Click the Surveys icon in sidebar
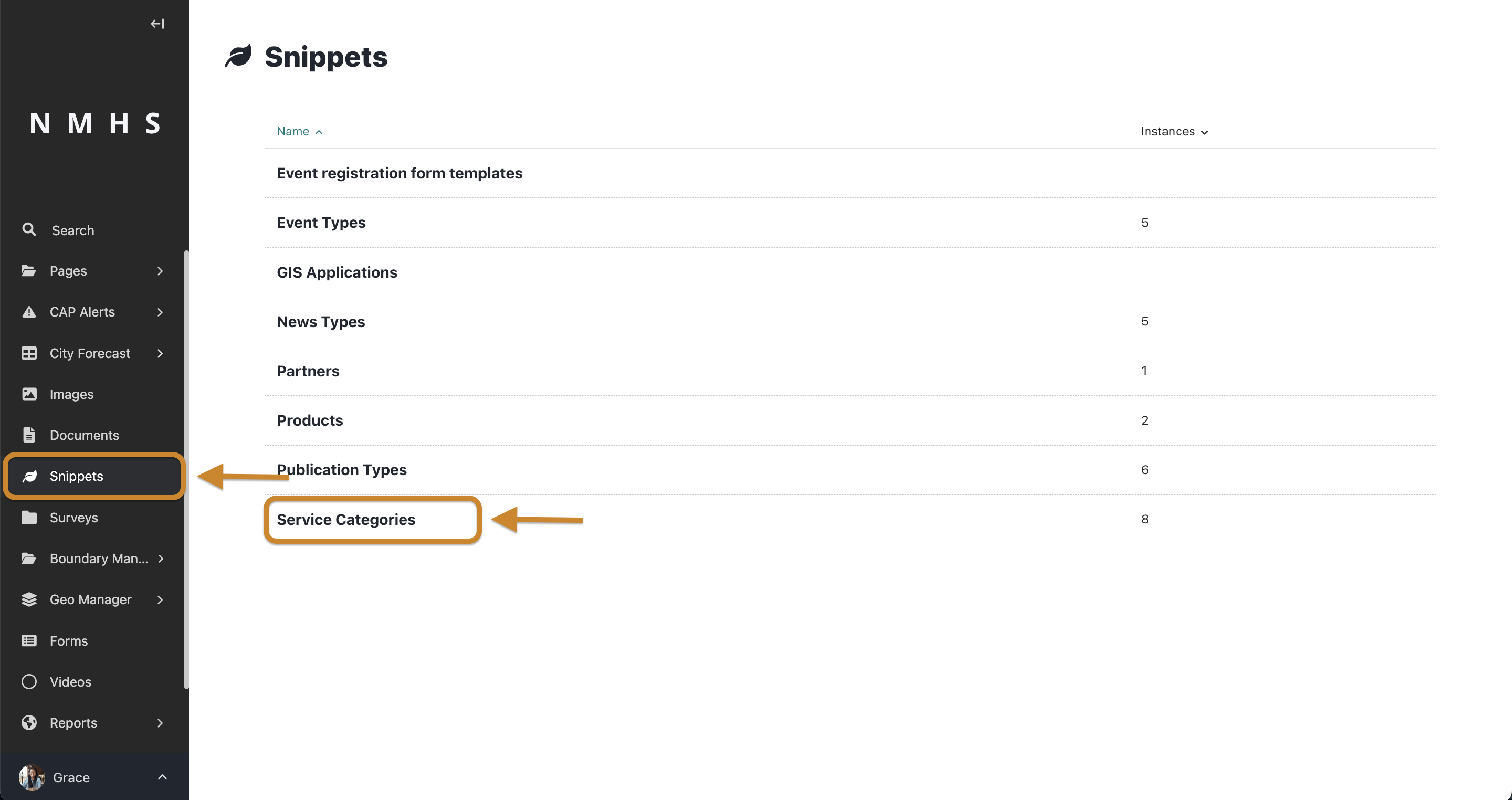This screenshot has height=800, width=1512. (27, 517)
